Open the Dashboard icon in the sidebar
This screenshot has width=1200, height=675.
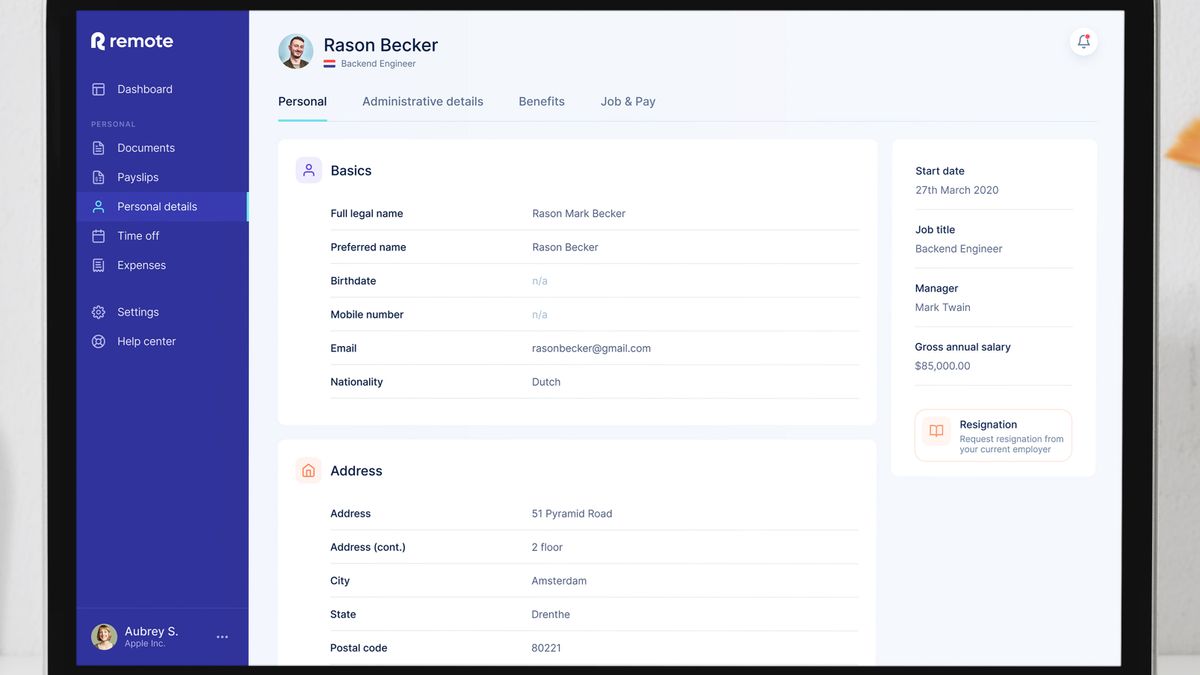98,88
